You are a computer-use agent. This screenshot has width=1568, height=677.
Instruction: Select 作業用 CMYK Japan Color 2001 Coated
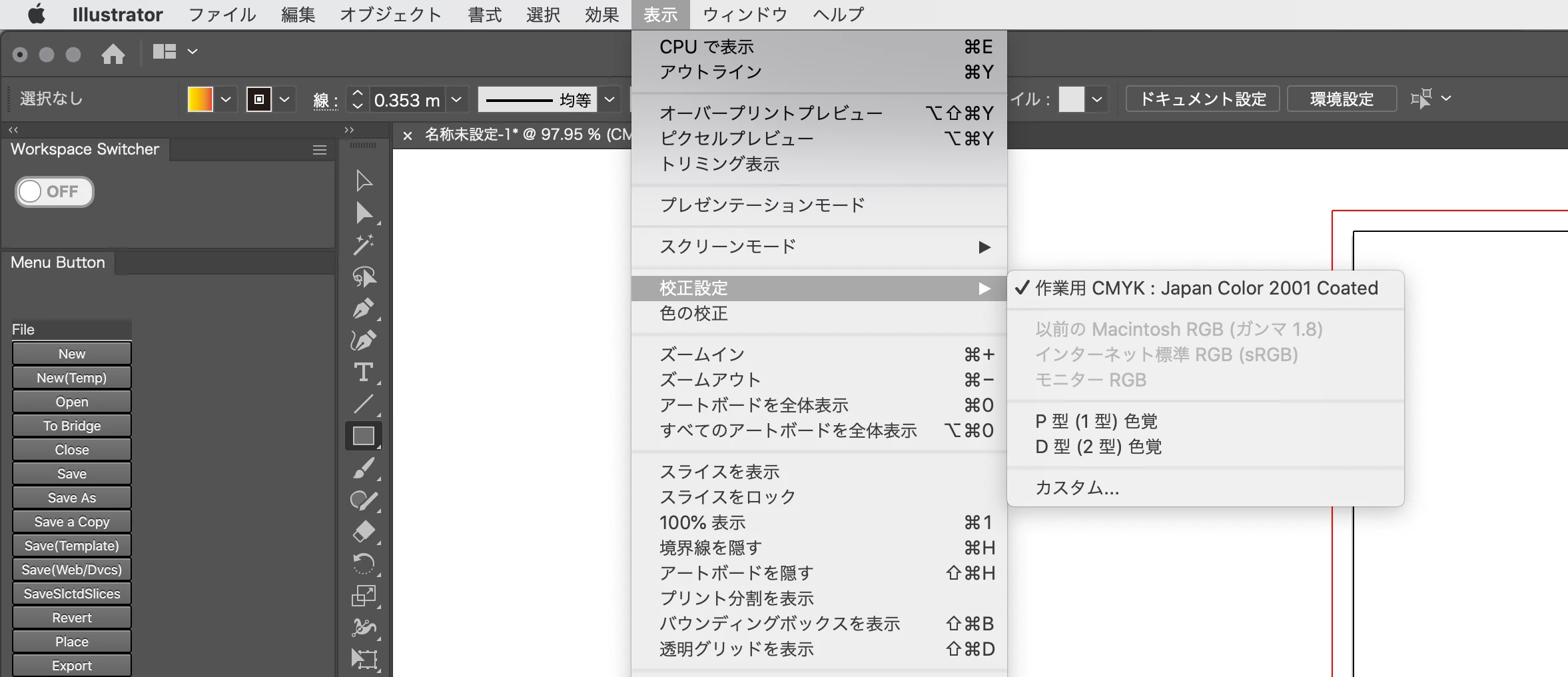[1206, 288]
